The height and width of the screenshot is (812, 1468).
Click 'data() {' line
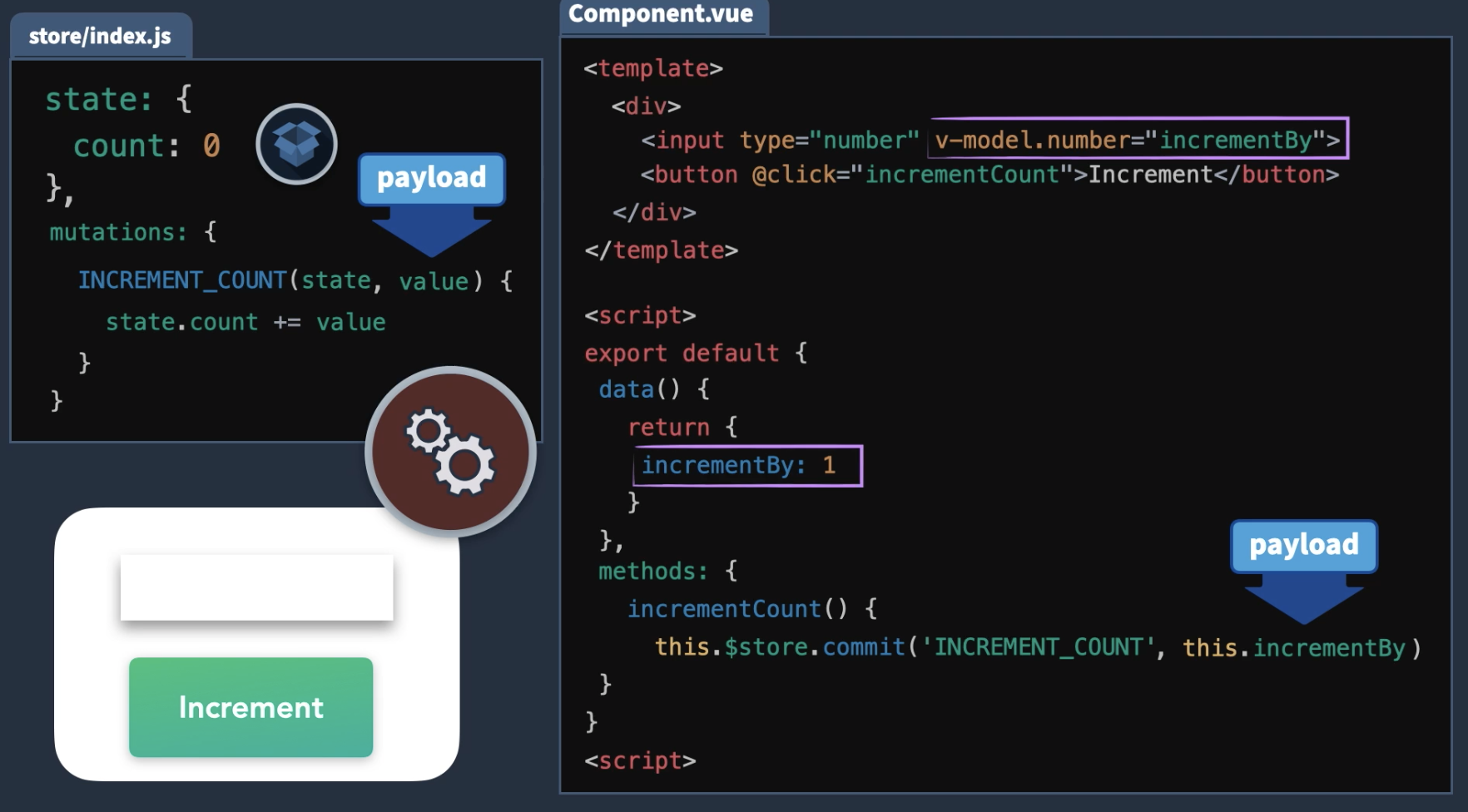point(654,389)
